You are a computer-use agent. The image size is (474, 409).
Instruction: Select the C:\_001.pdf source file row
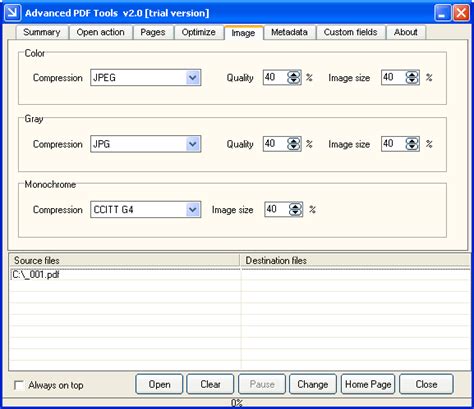tap(125, 275)
